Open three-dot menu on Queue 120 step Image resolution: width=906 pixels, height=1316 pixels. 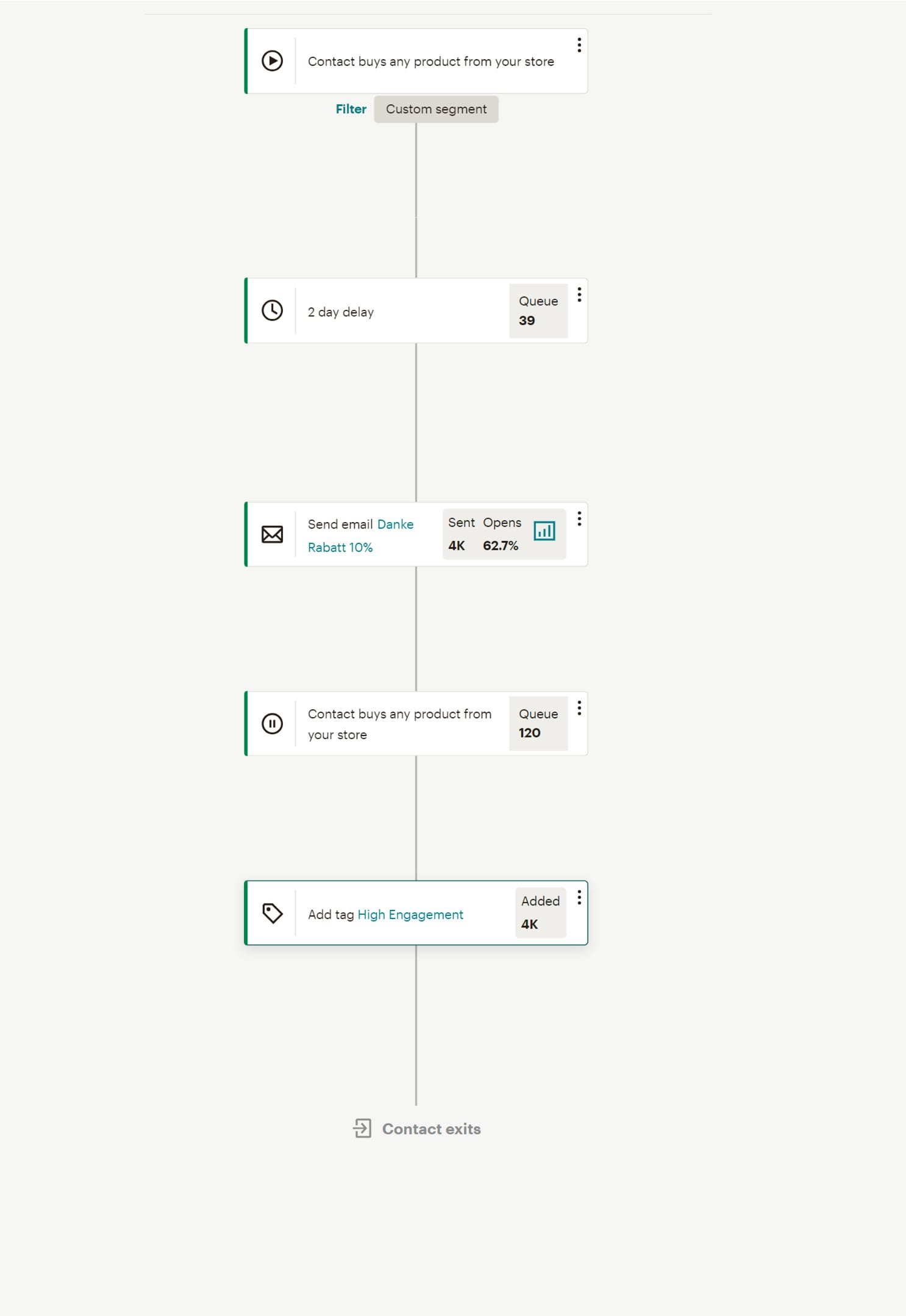(x=579, y=707)
